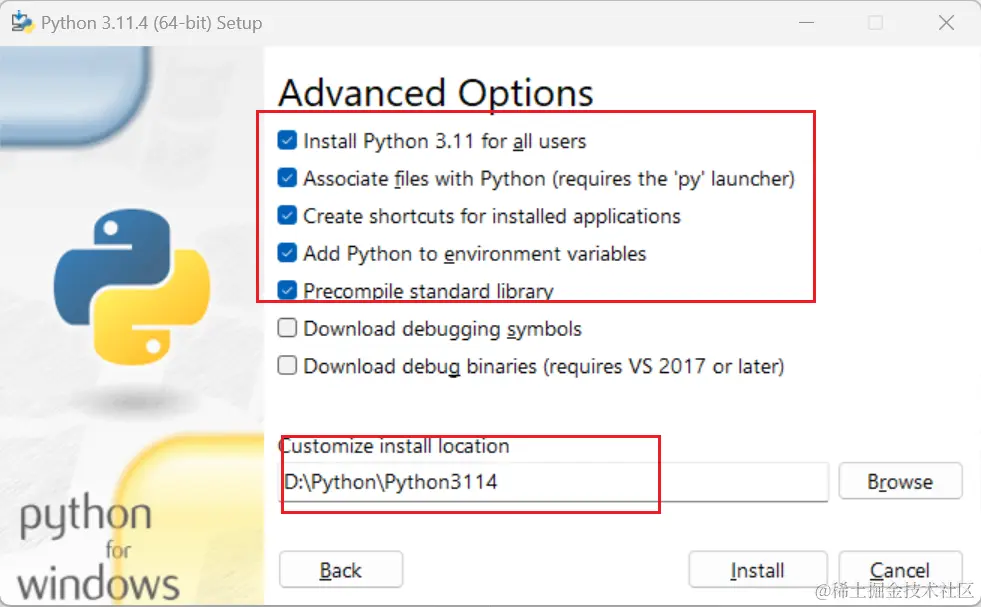Enable Download debugging symbols checkbox
Viewport: 981px width, 607px height.
(287, 328)
